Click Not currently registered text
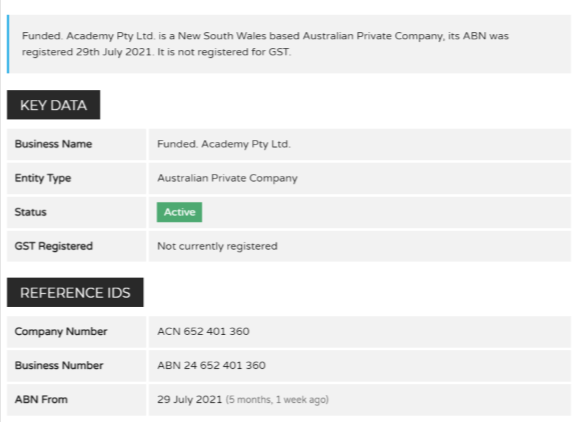Viewport: 575px width, 422px height. point(217,246)
